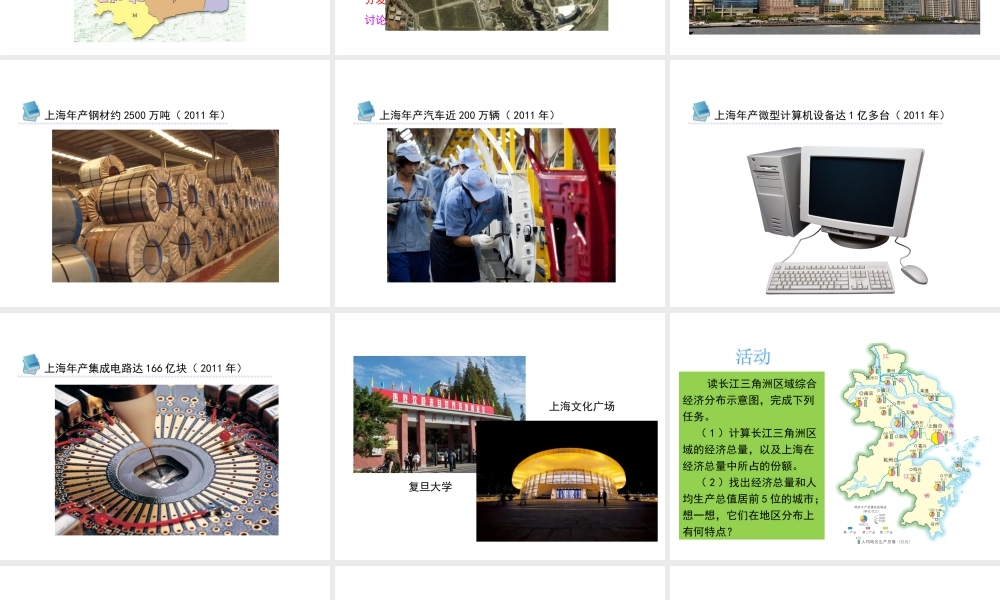
Task: Click the car assembly workers photo
Action: click(x=501, y=205)
